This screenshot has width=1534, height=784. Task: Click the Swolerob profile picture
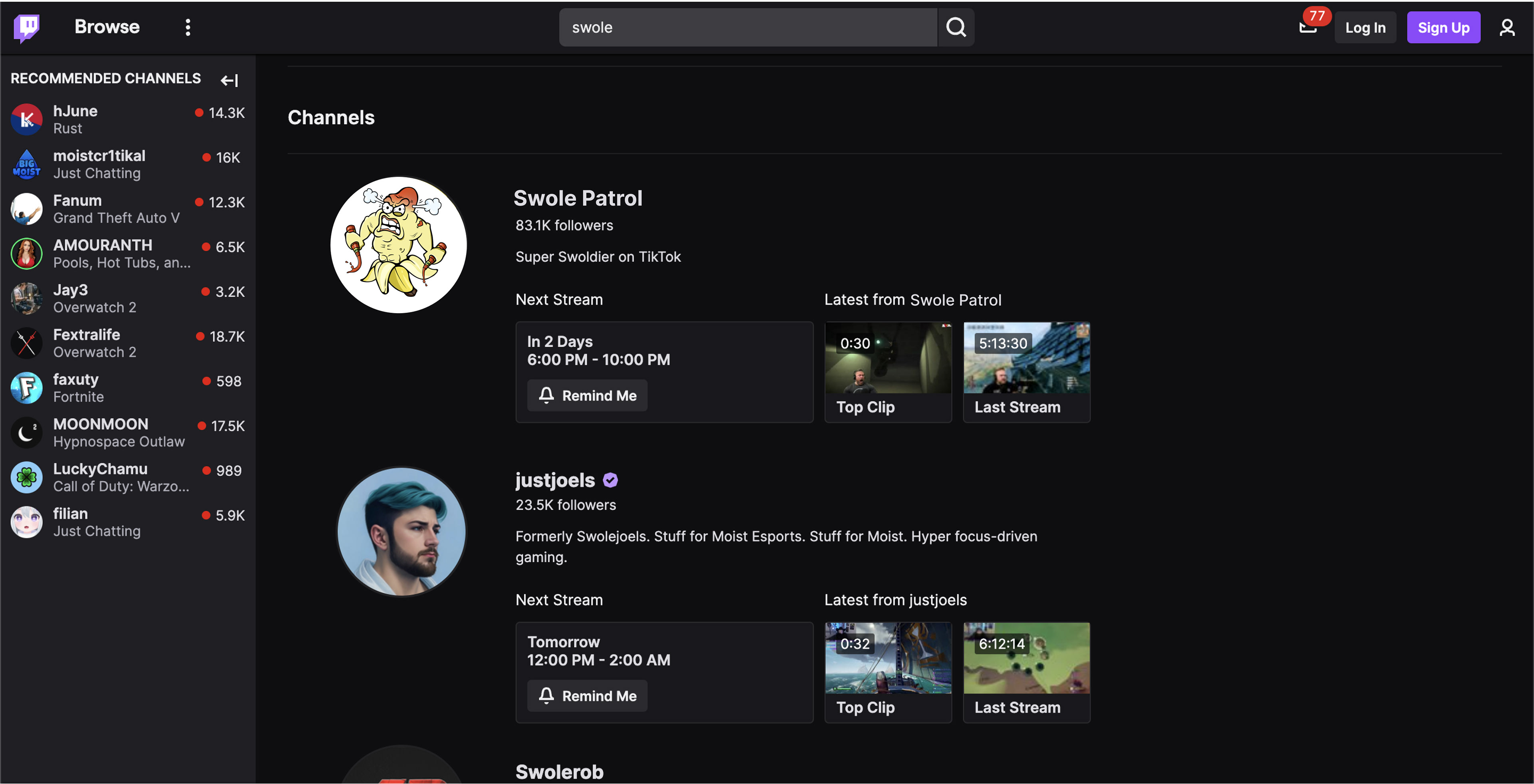(x=401, y=764)
